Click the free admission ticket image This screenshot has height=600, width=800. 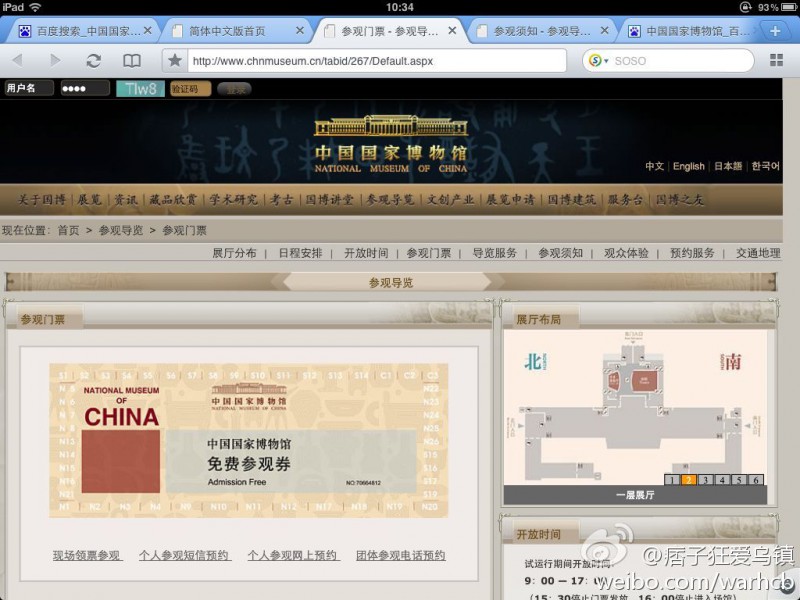tap(248, 441)
